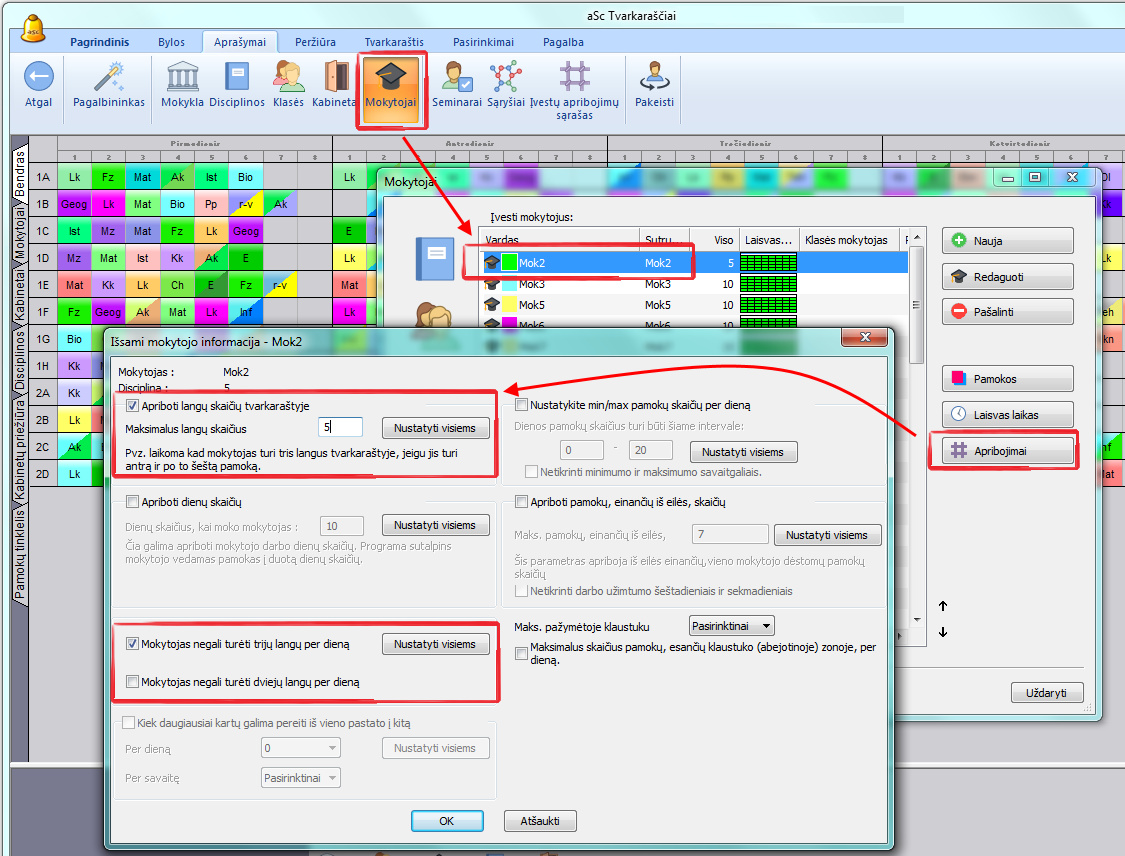Open the Sąryšiai relations icon
Image resolution: width=1125 pixels, height=856 pixels.
505,78
